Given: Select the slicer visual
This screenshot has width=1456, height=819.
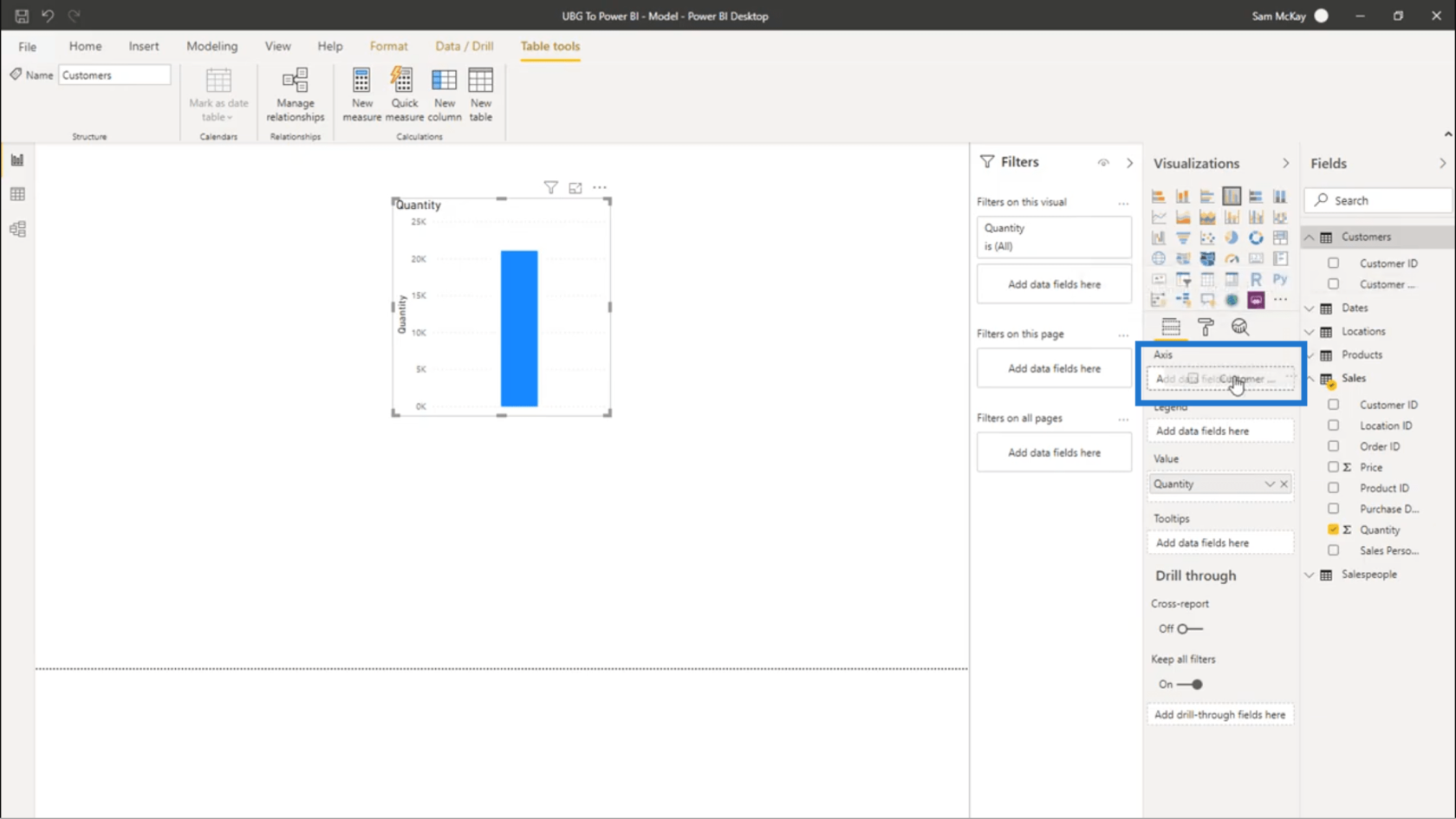Looking at the screenshot, I should (x=1183, y=280).
